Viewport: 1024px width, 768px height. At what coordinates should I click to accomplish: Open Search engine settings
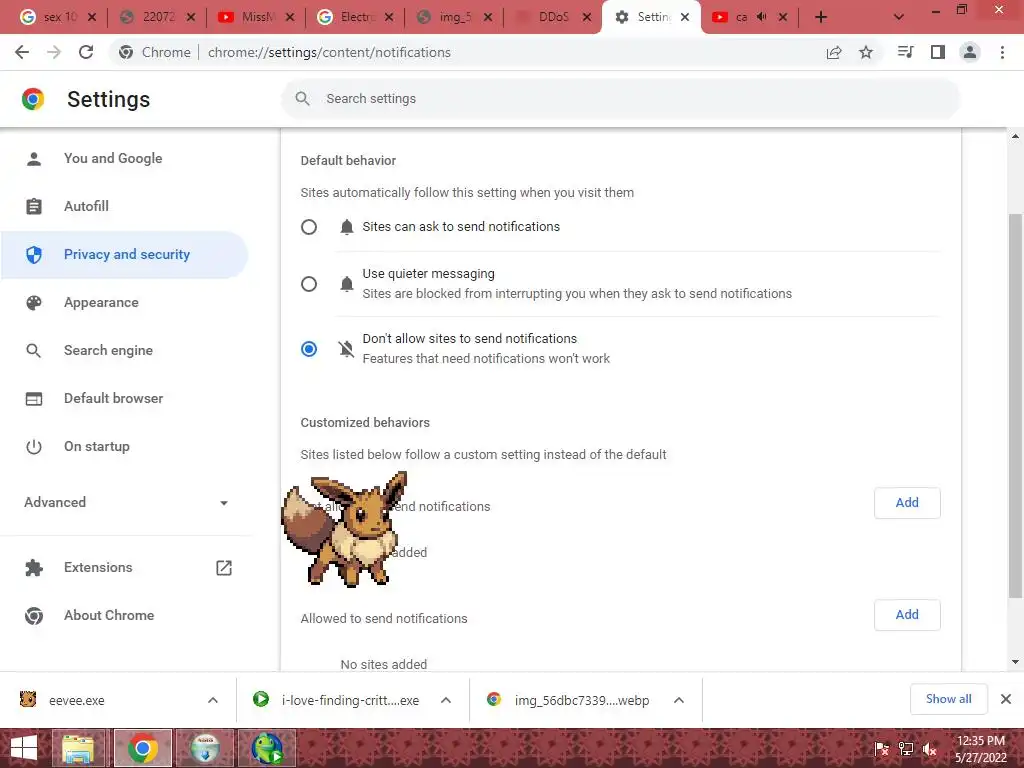click(x=124, y=351)
